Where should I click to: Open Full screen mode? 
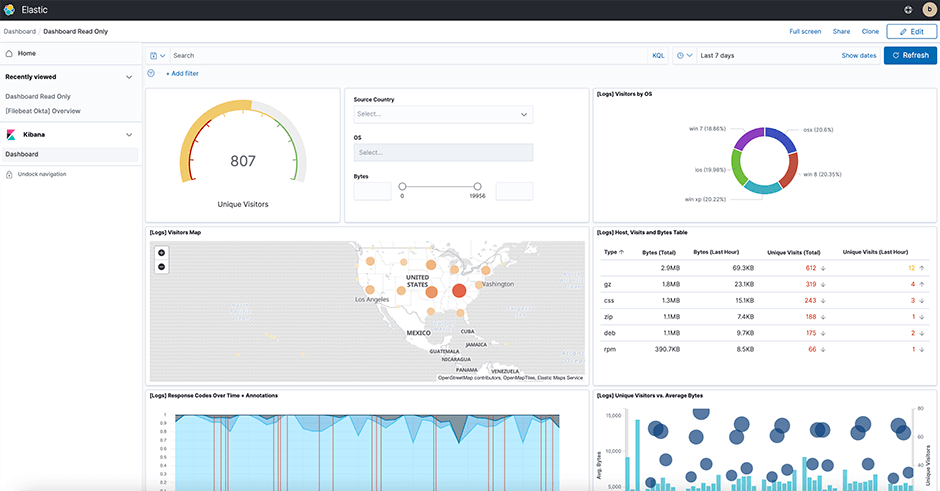pos(804,32)
